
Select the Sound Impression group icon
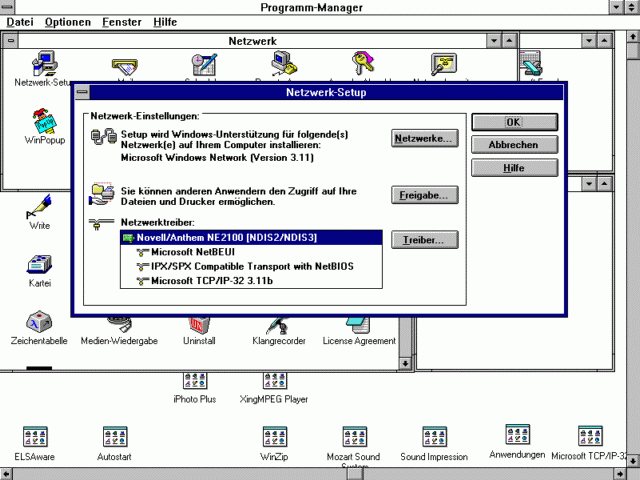coord(434,438)
